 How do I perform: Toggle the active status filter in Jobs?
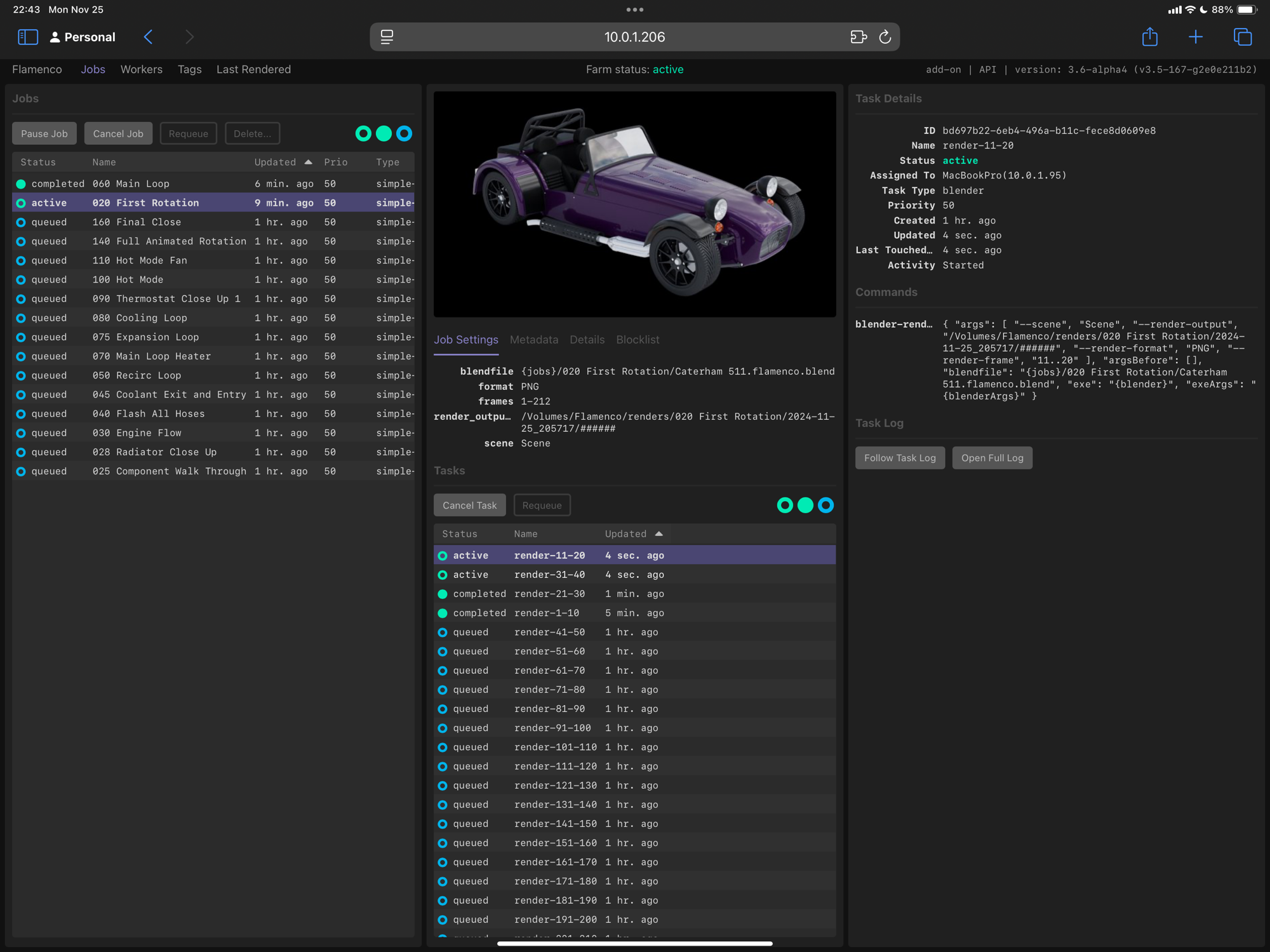pyautogui.click(x=363, y=133)
